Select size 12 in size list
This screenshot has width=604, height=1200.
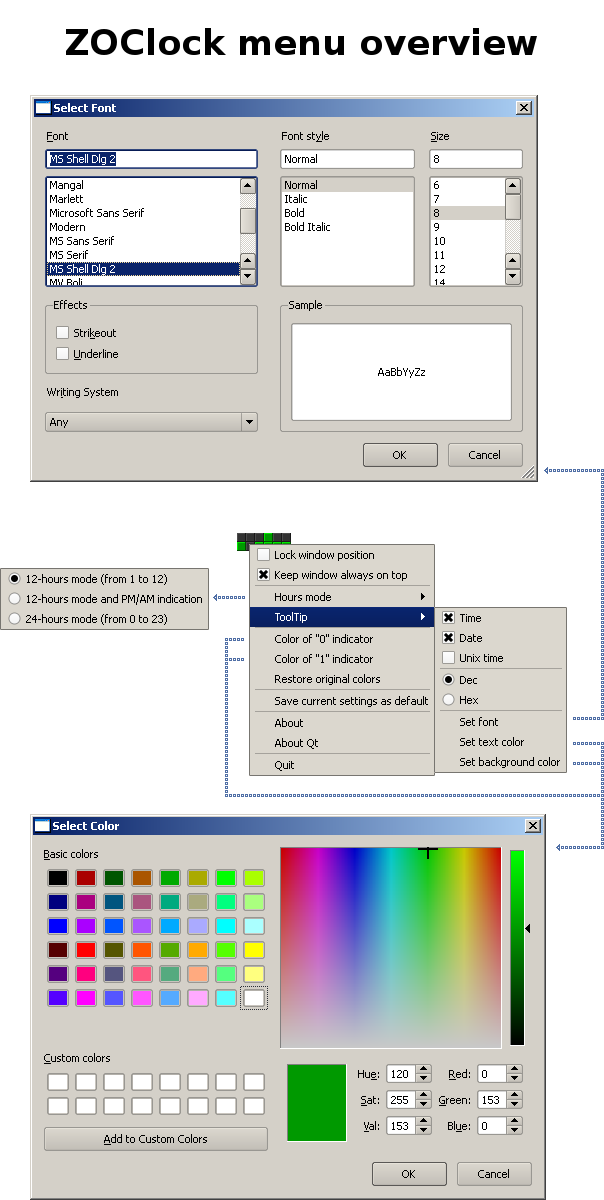tap(467, 269)
